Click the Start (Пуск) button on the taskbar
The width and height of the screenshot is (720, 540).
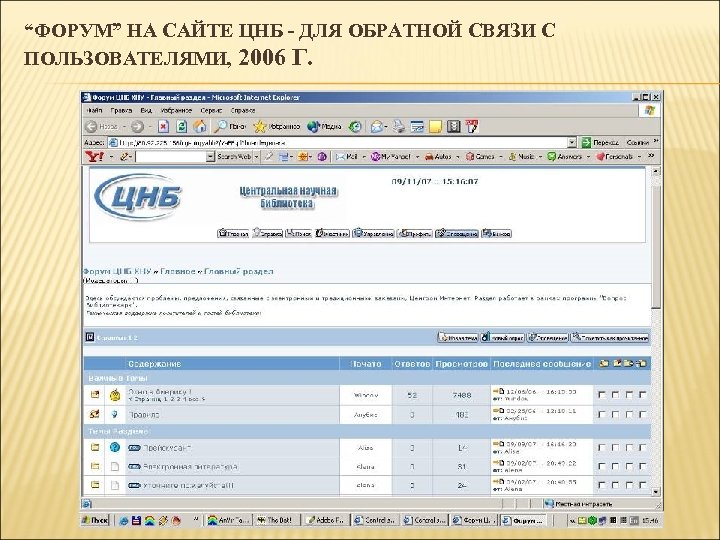pyautogui.click(x=95, y=520)
